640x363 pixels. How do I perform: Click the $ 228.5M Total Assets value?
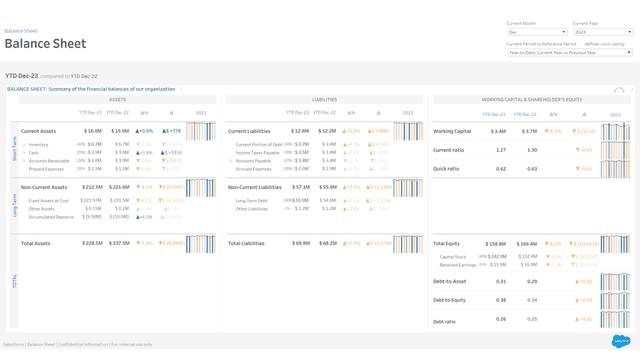[92, 243]
